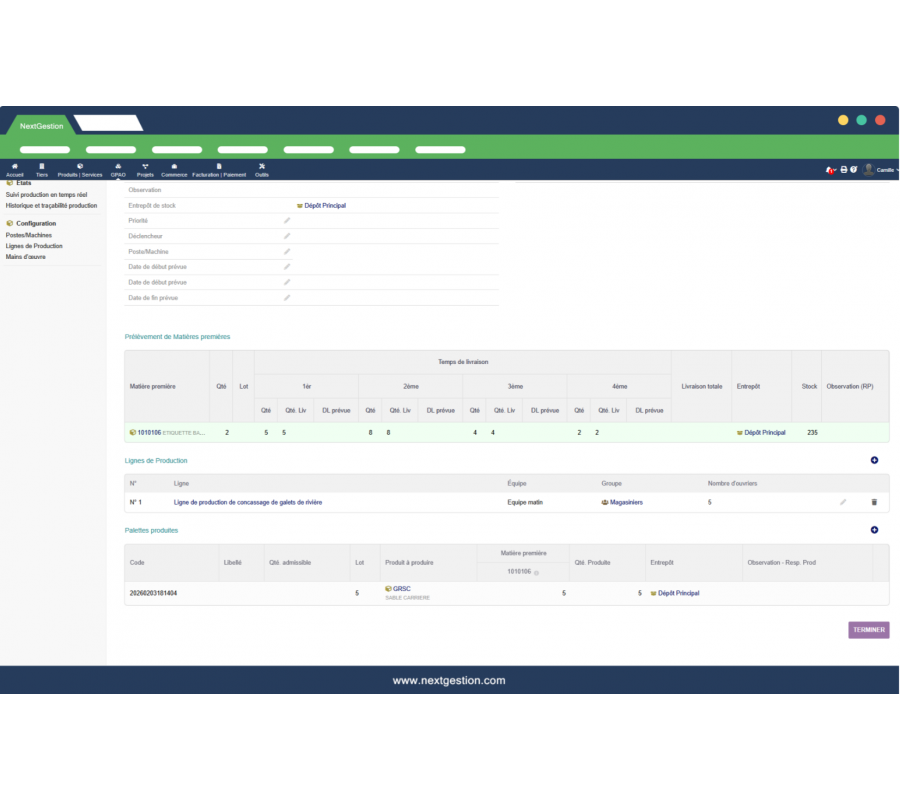Viewport: 900px width, 800px height.
Task: Edit production line N° 1 pencil icon
Action: 843,502
